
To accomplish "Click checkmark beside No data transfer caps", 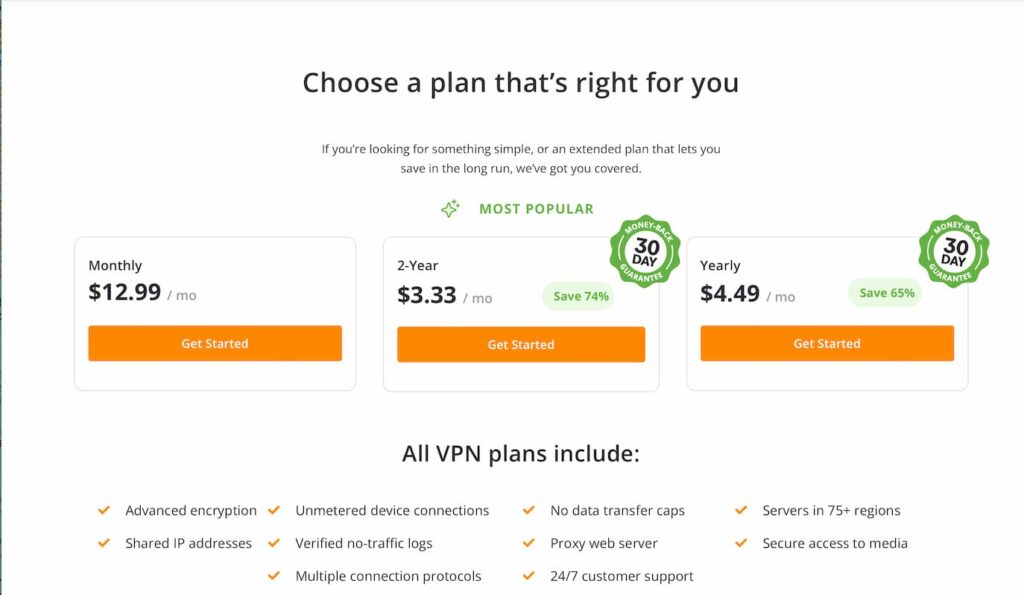I will [528, 510].
